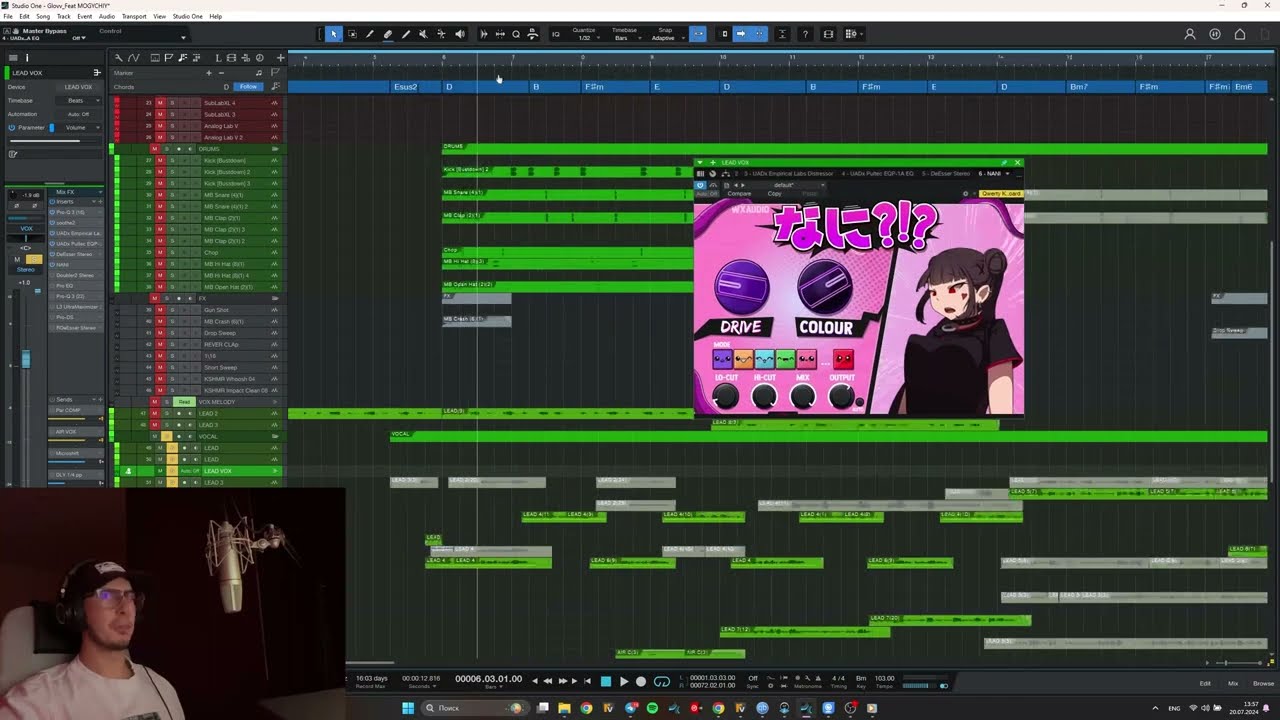Toggle the chord track Follow button

[248, 87]
